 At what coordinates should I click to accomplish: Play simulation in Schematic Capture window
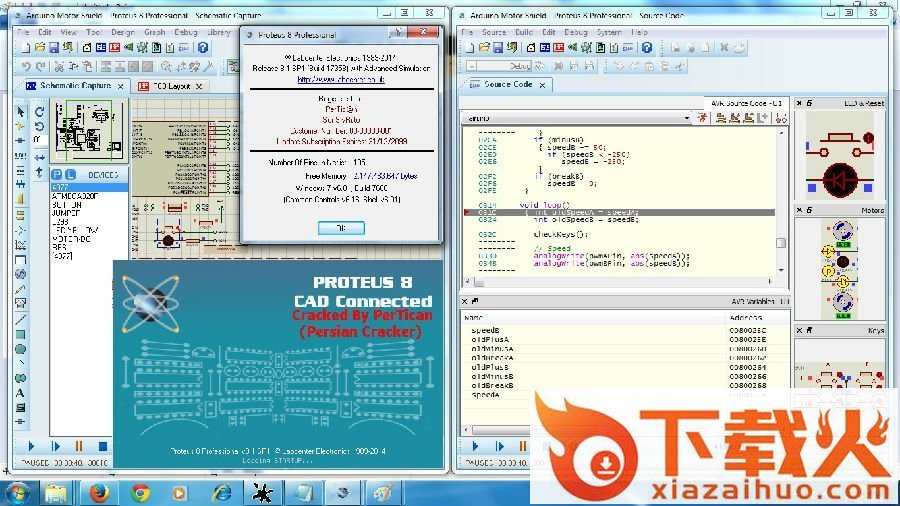pyautogui.click(x=31, y=446)
